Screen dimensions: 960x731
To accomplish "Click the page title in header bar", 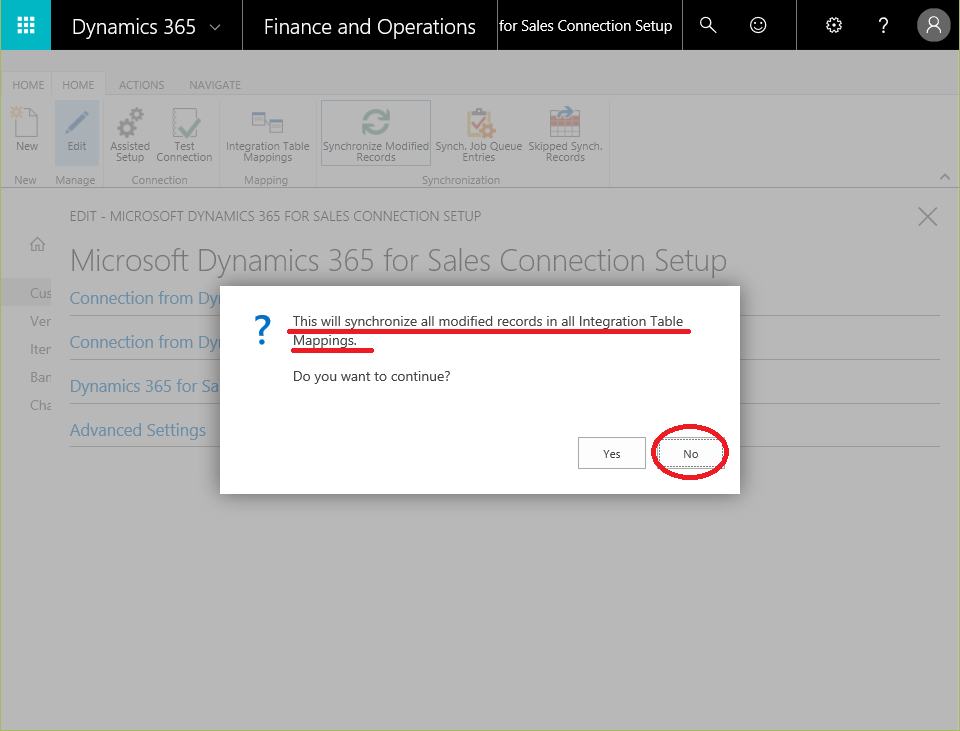I will pyautogui.click(x=585, y=26).
